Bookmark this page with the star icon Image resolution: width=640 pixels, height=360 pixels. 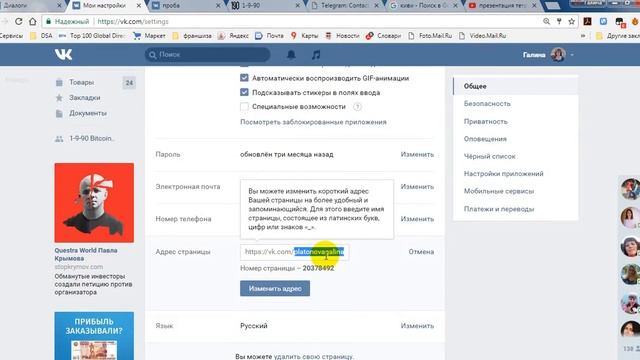(571, 21)
